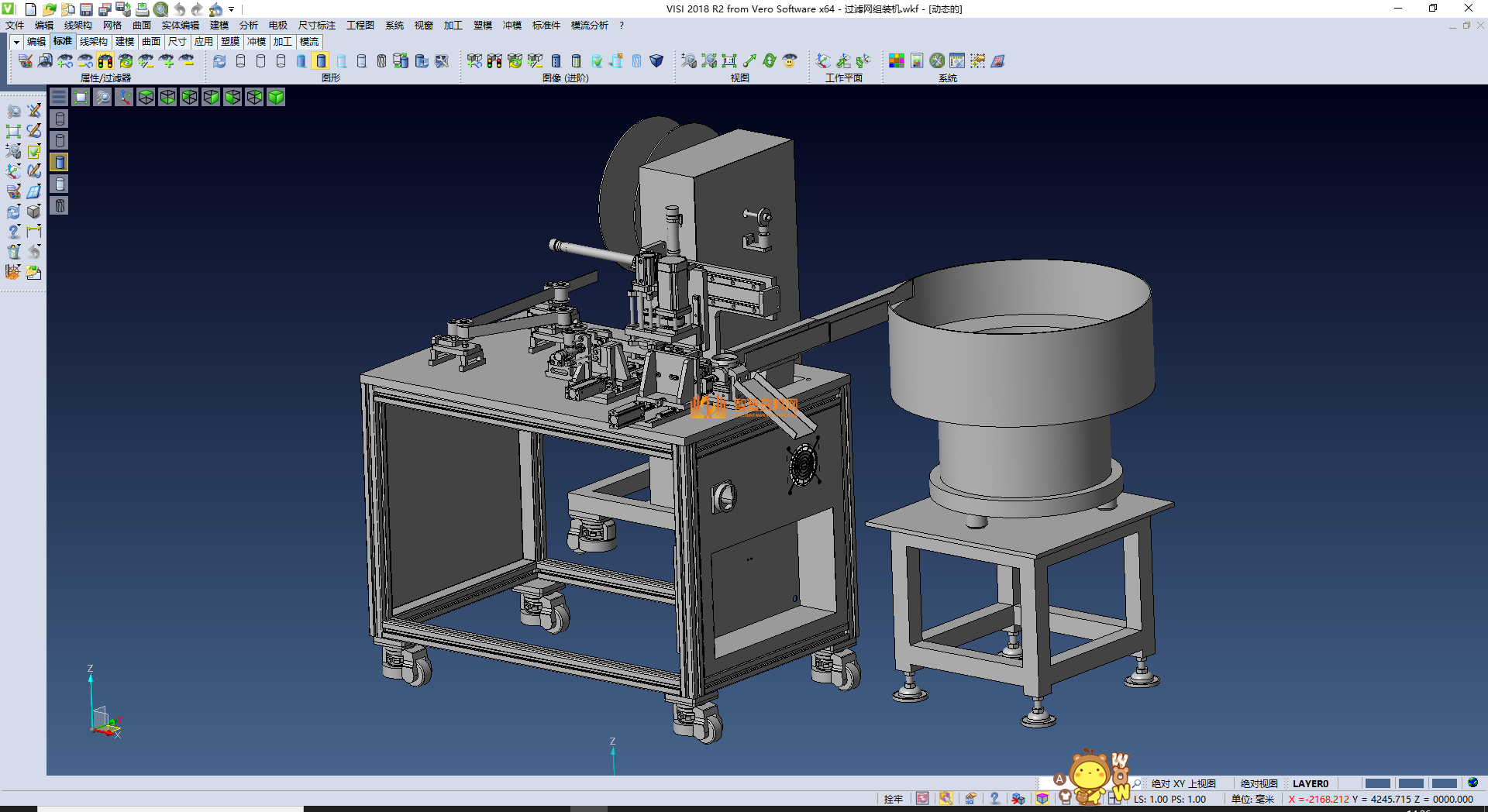Click the 绝对视图 status bar button
The width and height of the screenshot is (1488, 812).
tap(1259, 783)
